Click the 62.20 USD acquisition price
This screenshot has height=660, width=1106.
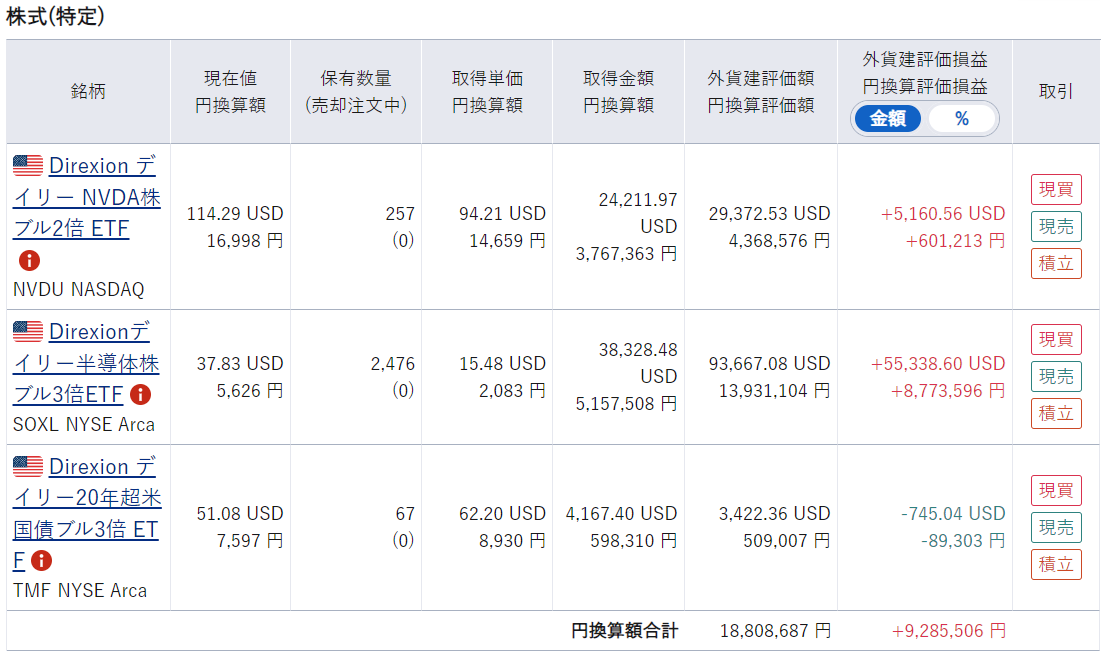tap(502, 513)
